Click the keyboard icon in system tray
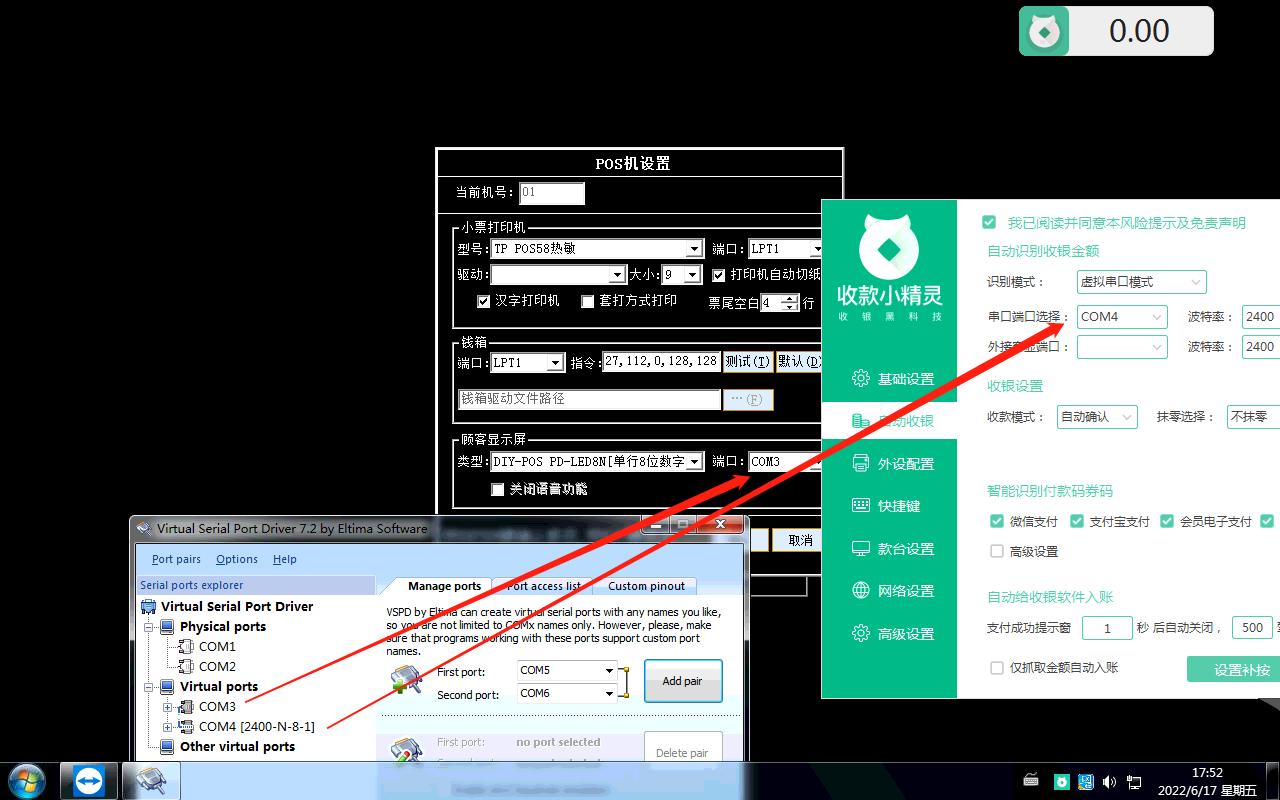Image resolution: width=1280 pixels, height=800 pixels. 1031,780
